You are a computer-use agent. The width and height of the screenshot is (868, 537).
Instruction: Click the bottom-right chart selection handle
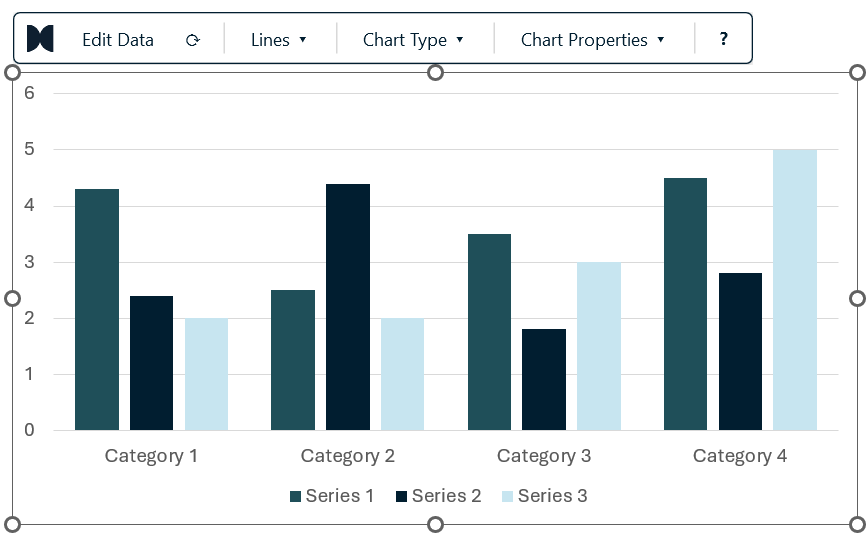(x=857, y=524)
